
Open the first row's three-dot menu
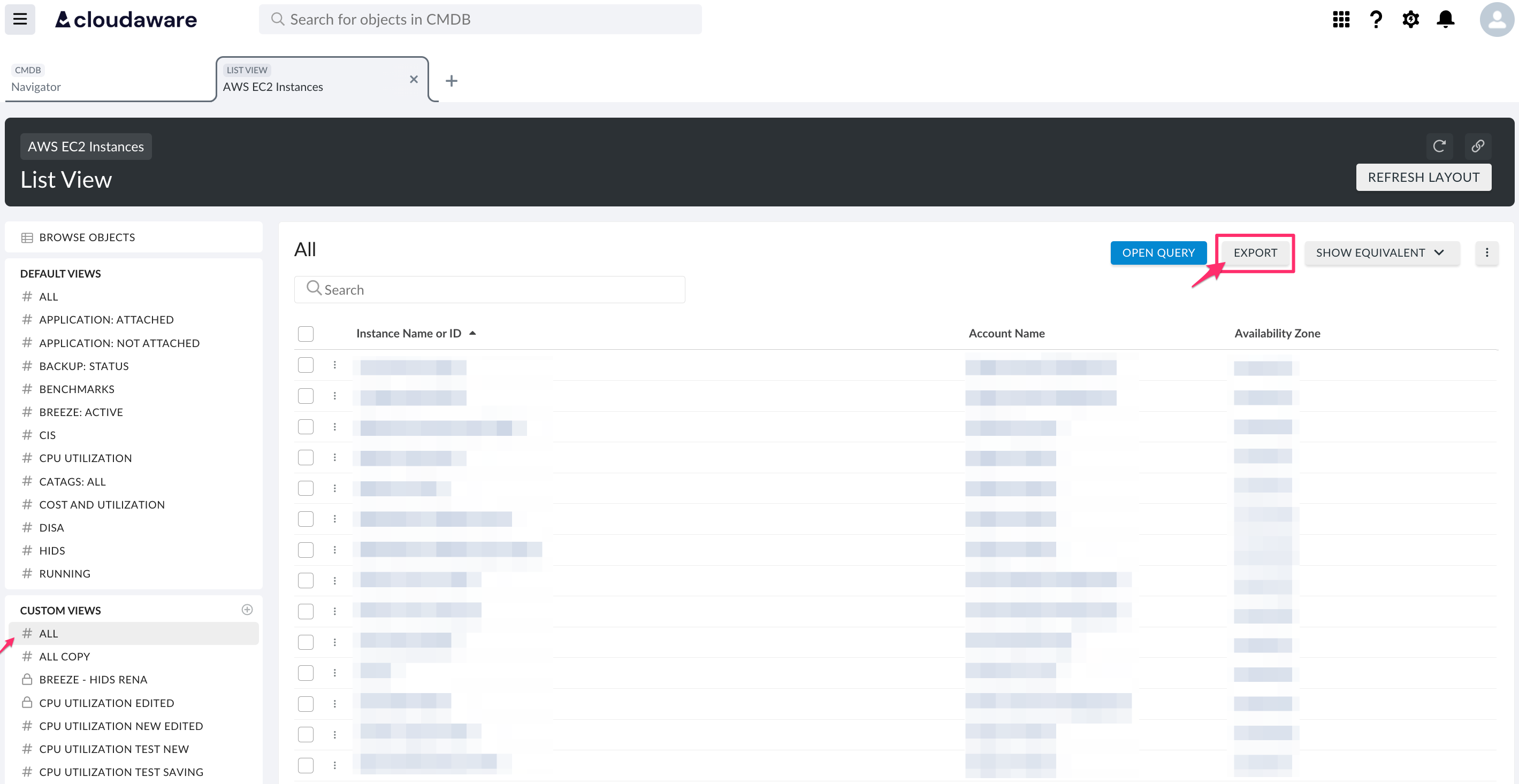335,365
